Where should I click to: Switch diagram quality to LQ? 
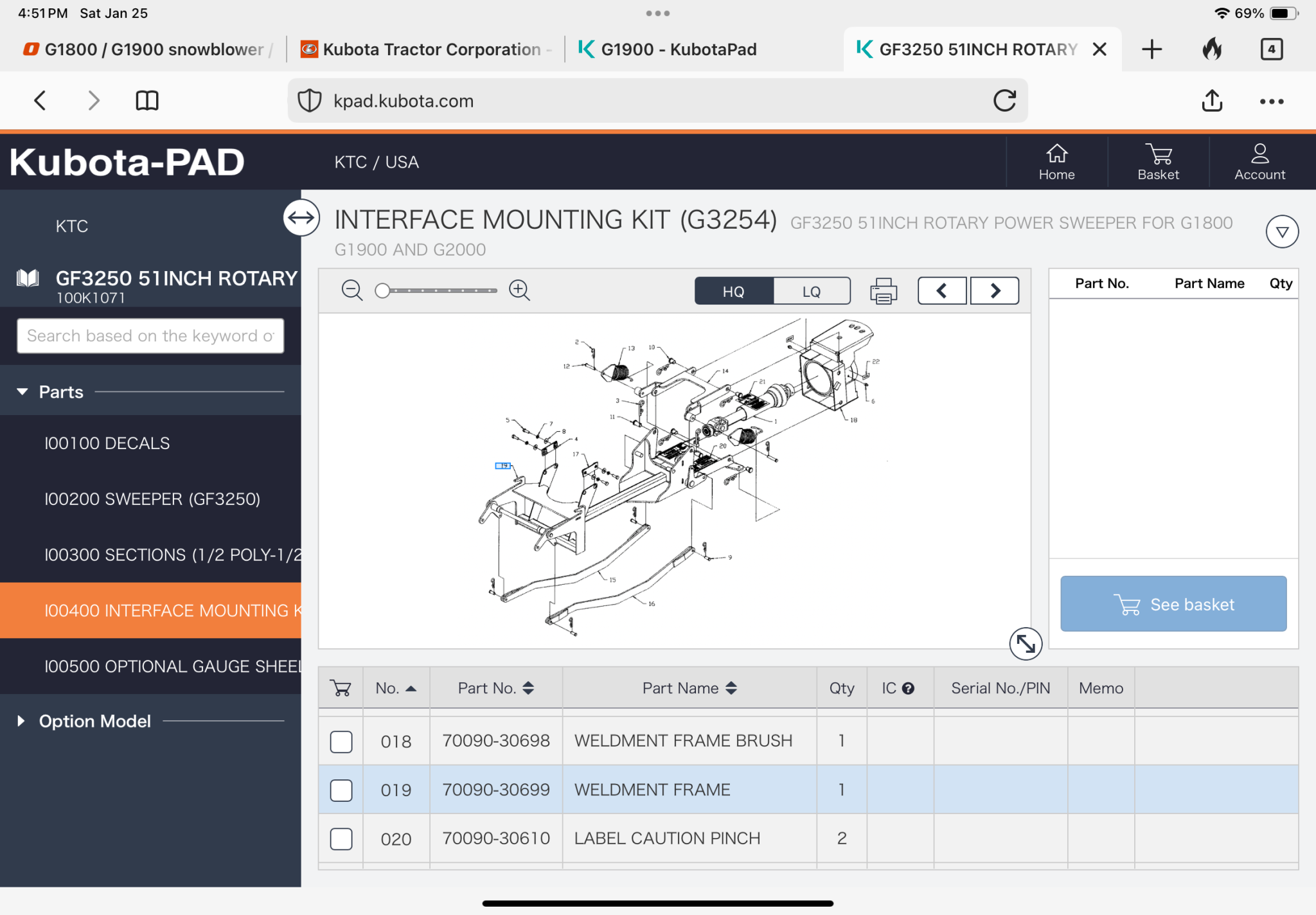812,291
